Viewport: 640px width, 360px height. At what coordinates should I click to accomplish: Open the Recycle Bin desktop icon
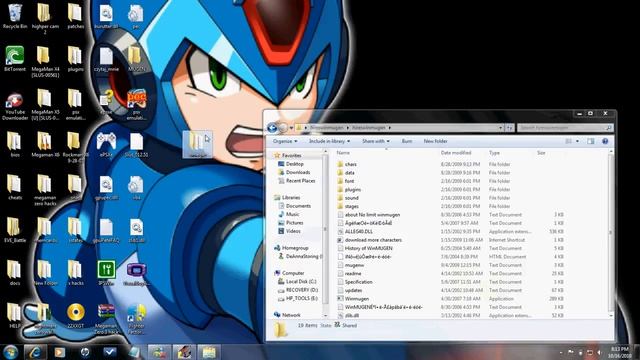point(15,16)
